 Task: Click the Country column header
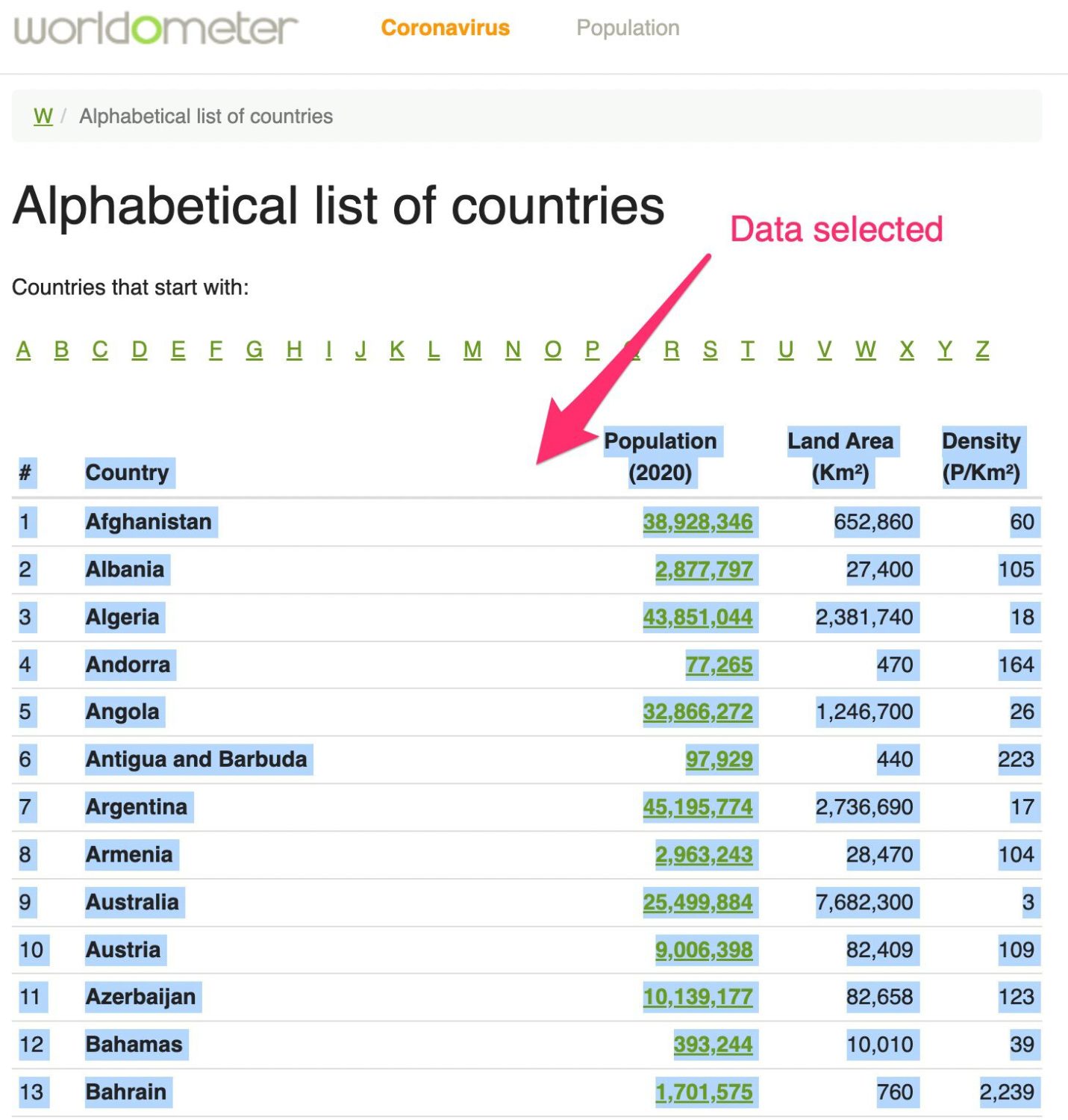click(128, 473)
